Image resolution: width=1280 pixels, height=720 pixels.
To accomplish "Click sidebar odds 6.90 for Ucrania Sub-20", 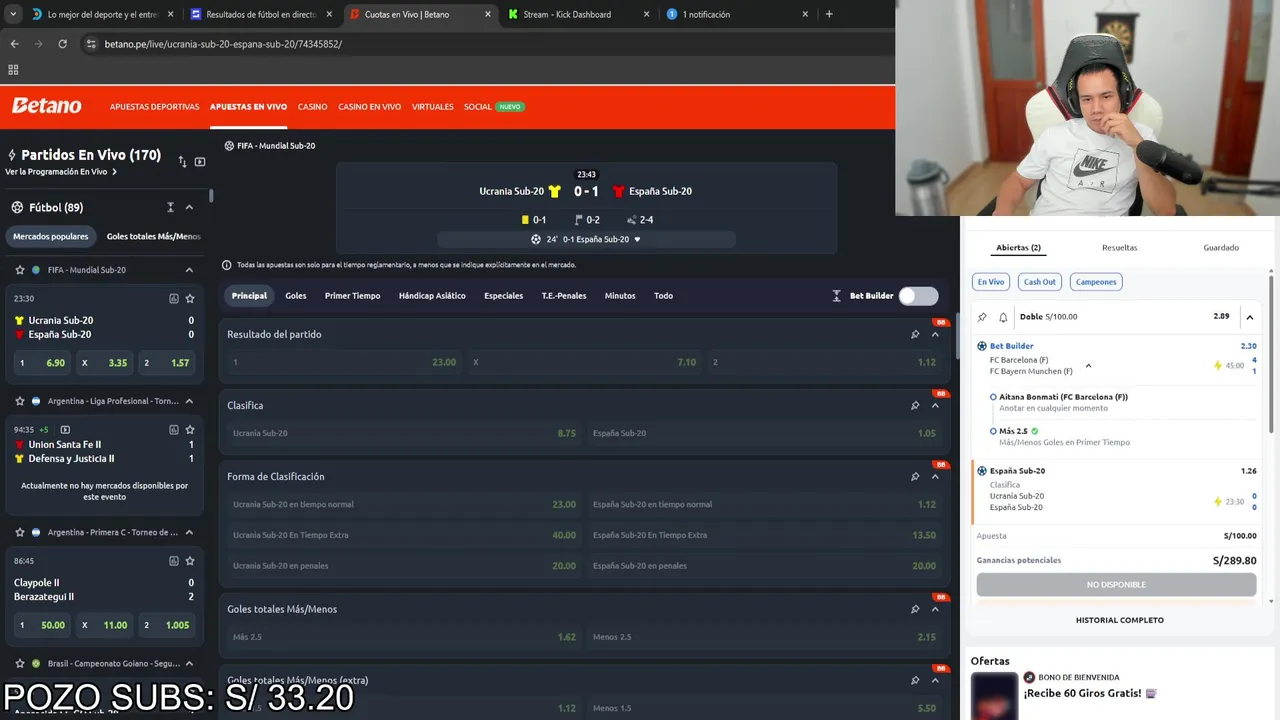I will [x=42, y=363].
